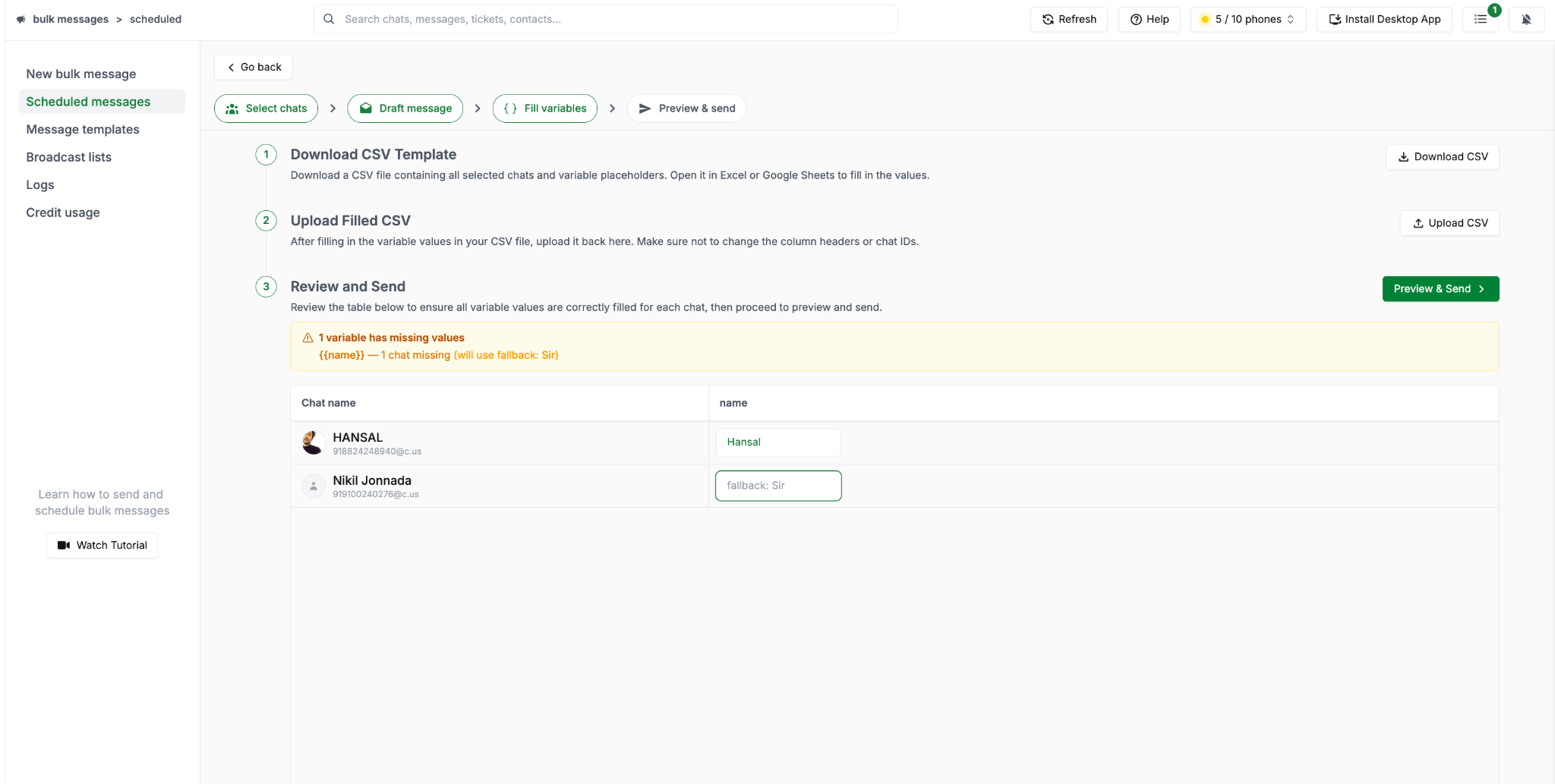Click the name field showing fallback: Sir
Viewport: 1555px width, 784px height.
[x=778, y=486]
